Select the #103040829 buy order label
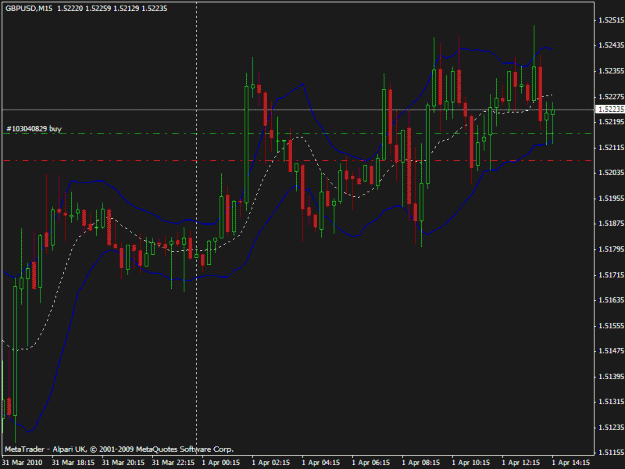625x469 pixels. click(34, 128)
